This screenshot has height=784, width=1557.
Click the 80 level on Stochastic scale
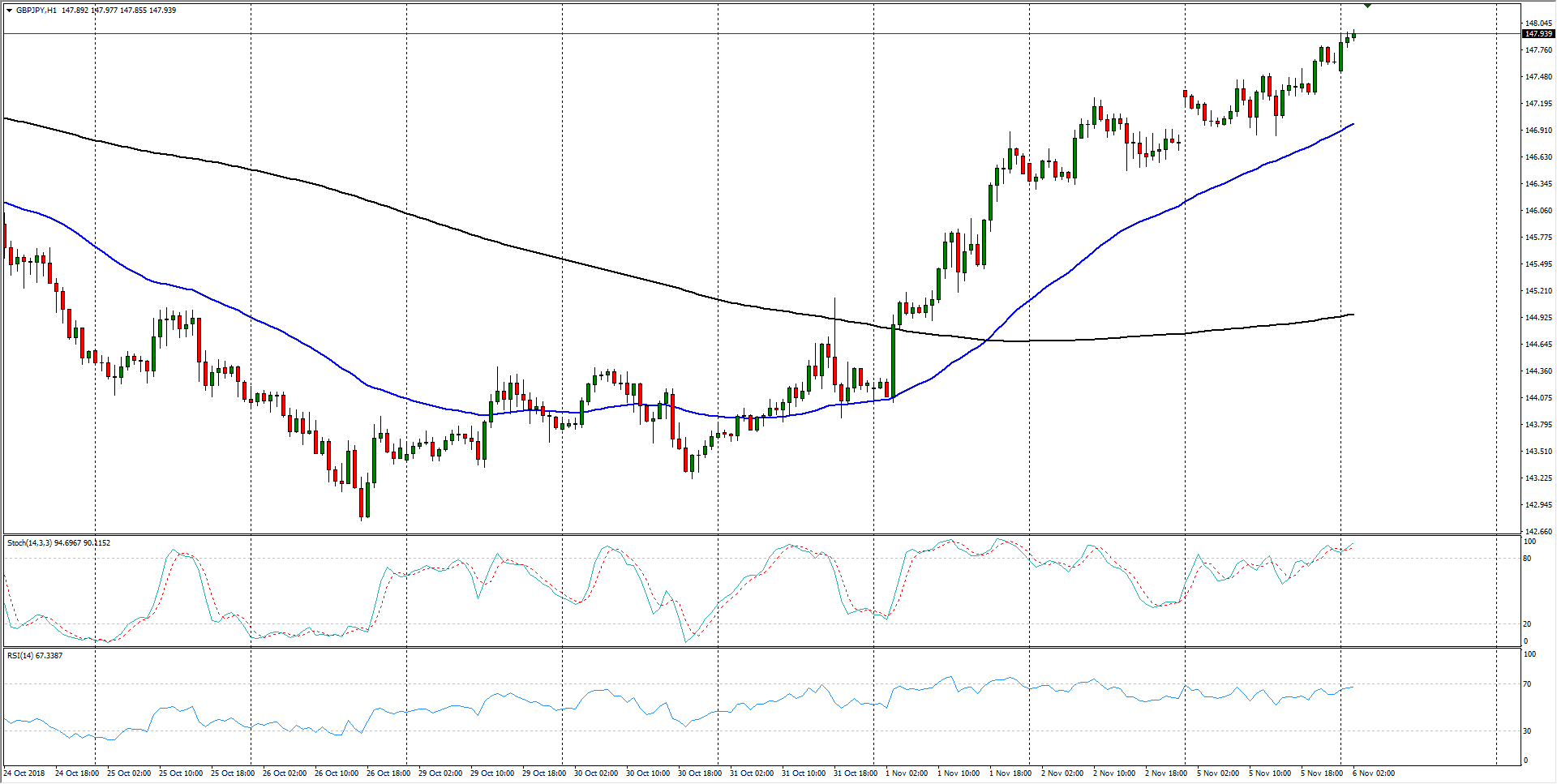pyautogui.click(x=1527, y=559)
